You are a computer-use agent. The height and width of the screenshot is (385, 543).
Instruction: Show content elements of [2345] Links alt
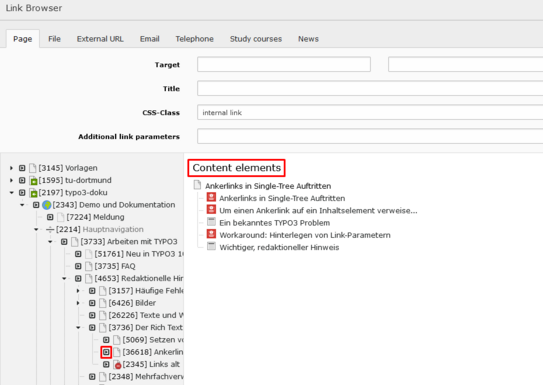pyautogui.click(x=106, y=365)
